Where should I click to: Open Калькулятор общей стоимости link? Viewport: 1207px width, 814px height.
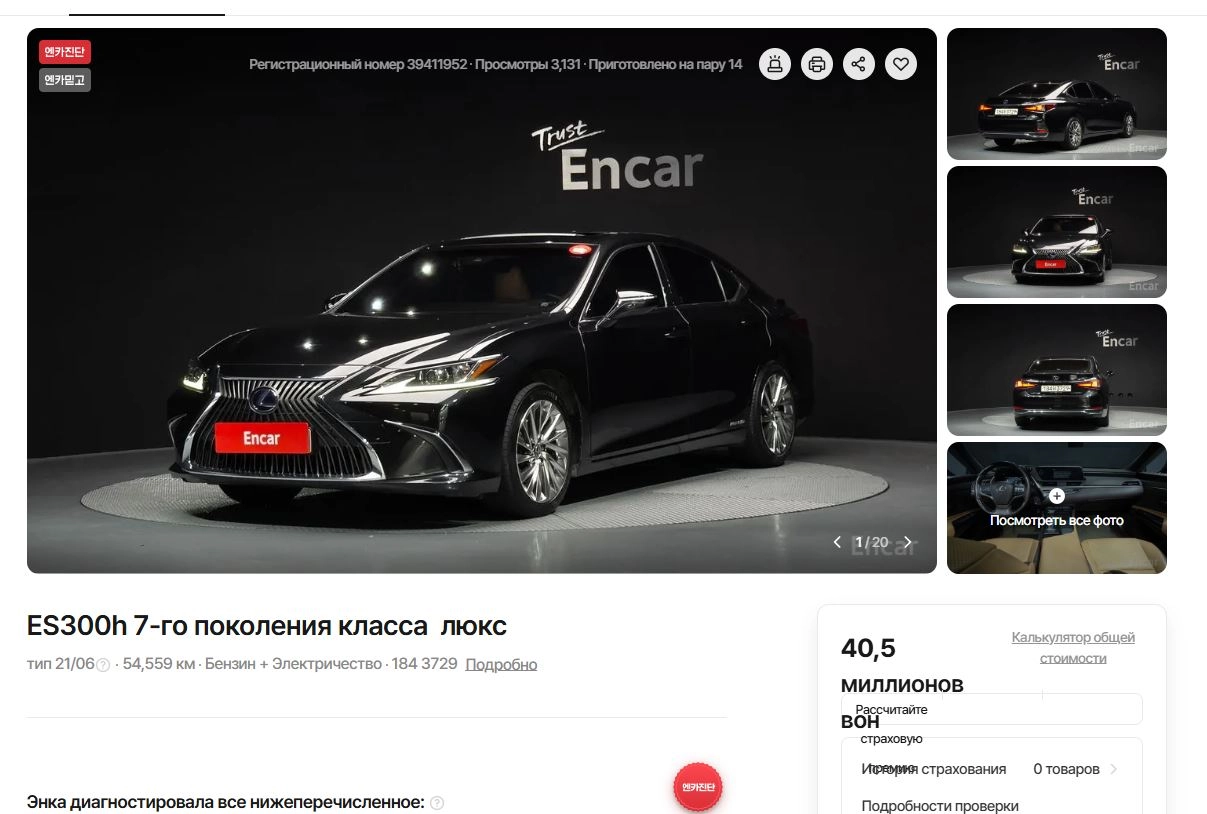(1073, 648)
